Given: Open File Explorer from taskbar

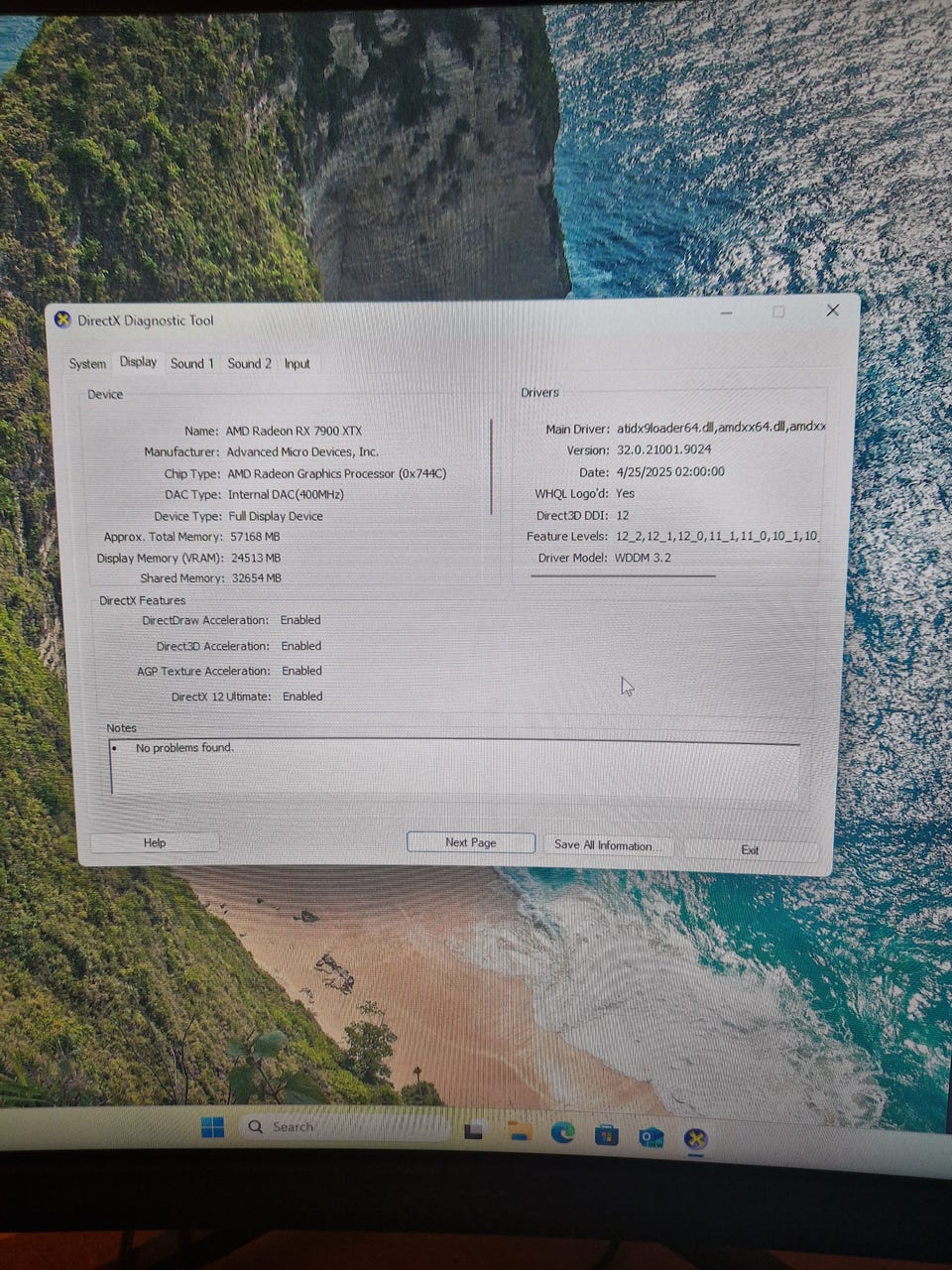Looking at the screenshot, I should 520,1131.
